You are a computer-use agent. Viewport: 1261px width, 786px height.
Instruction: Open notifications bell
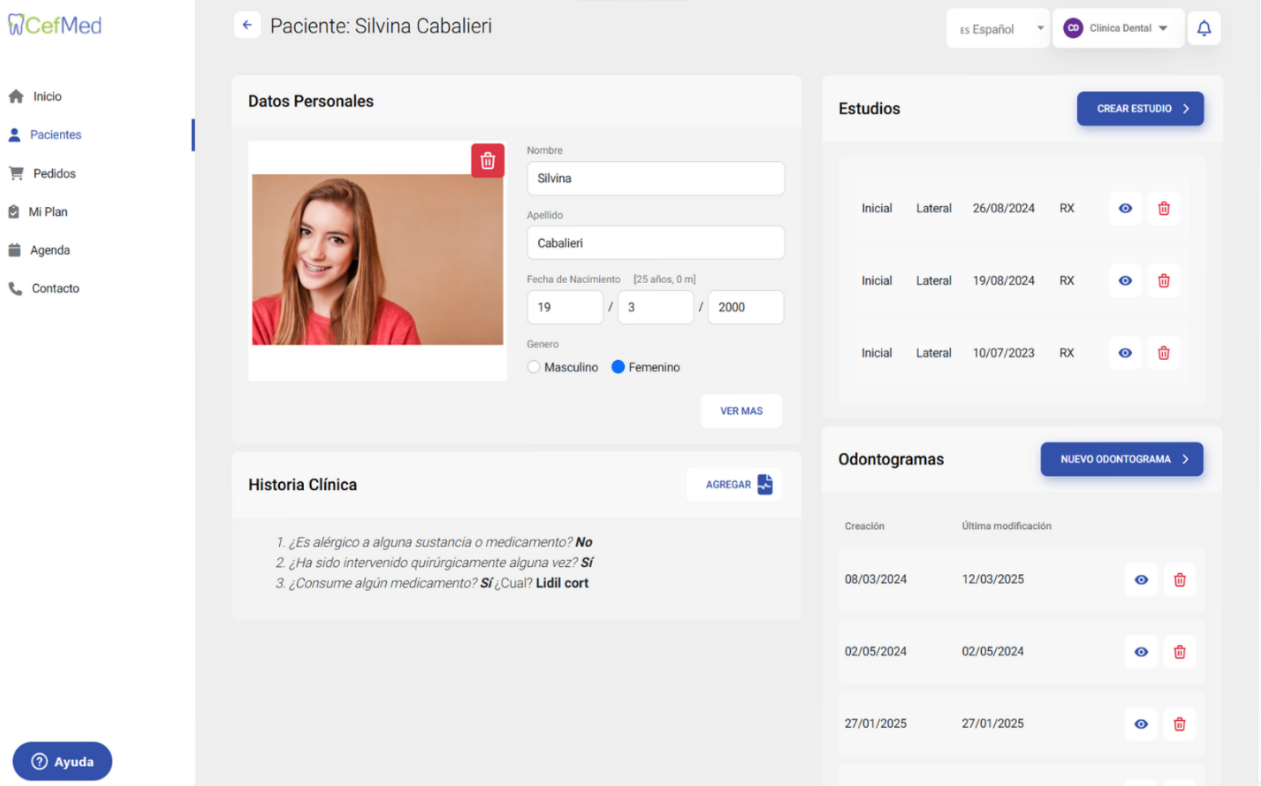pyautogui.click(x=1204, y=28)
